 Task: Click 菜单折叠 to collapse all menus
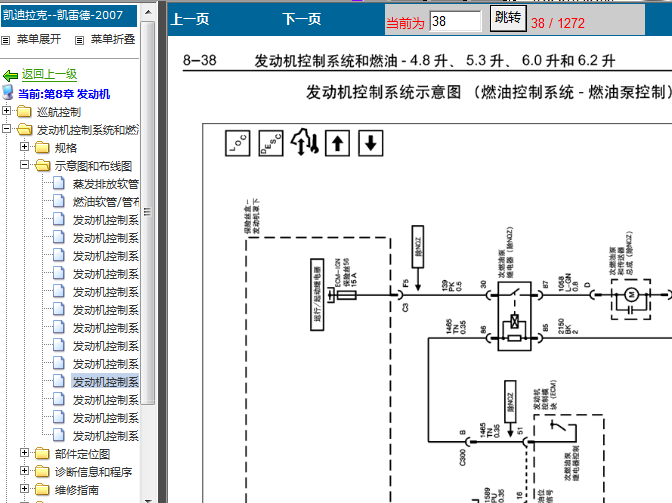(x=113, y=39)
